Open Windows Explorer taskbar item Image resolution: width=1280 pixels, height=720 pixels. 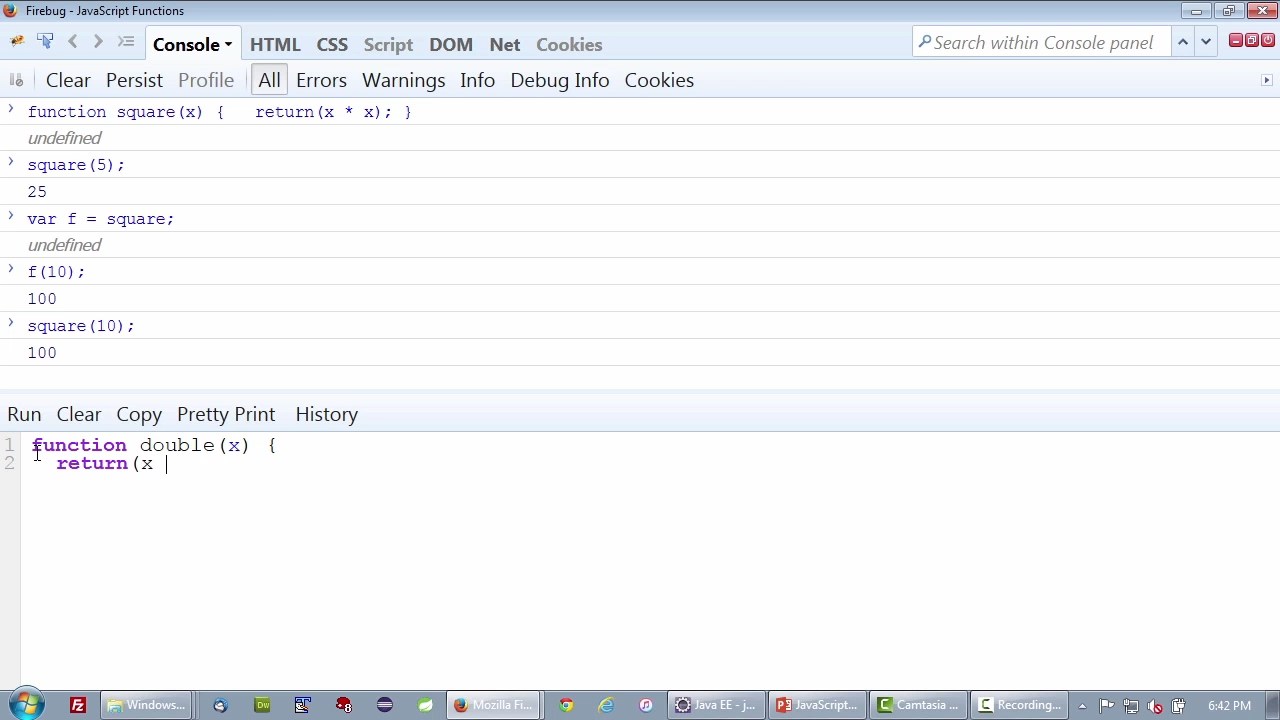(146, 705)
